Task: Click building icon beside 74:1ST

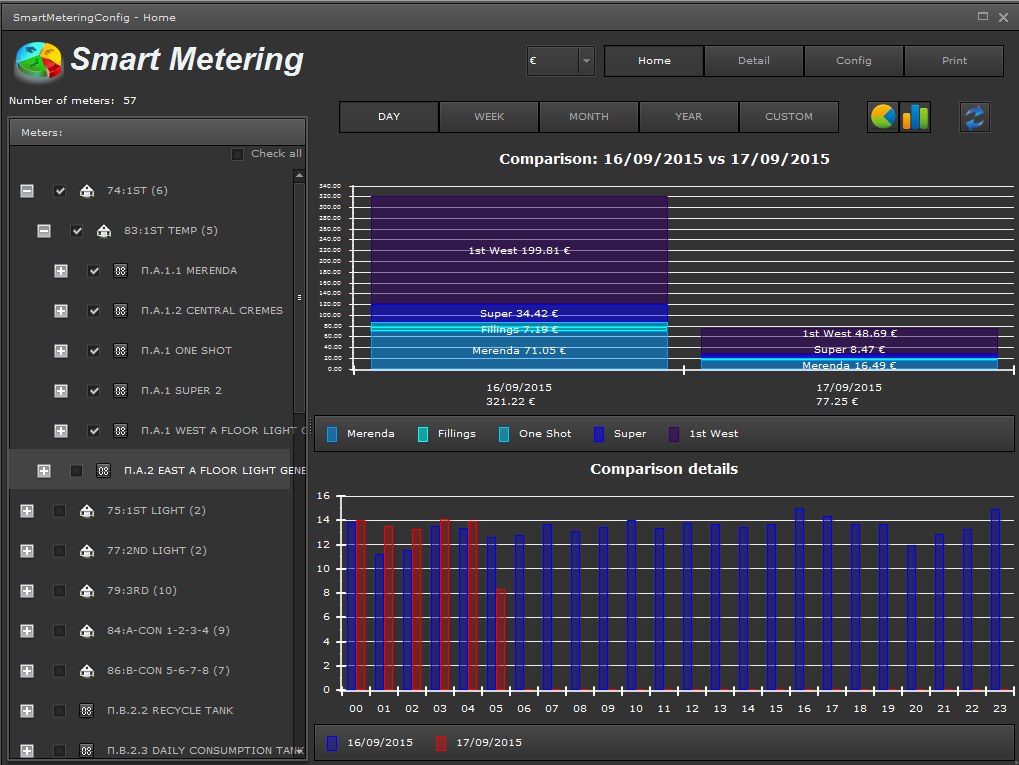Action: [87, 191]
